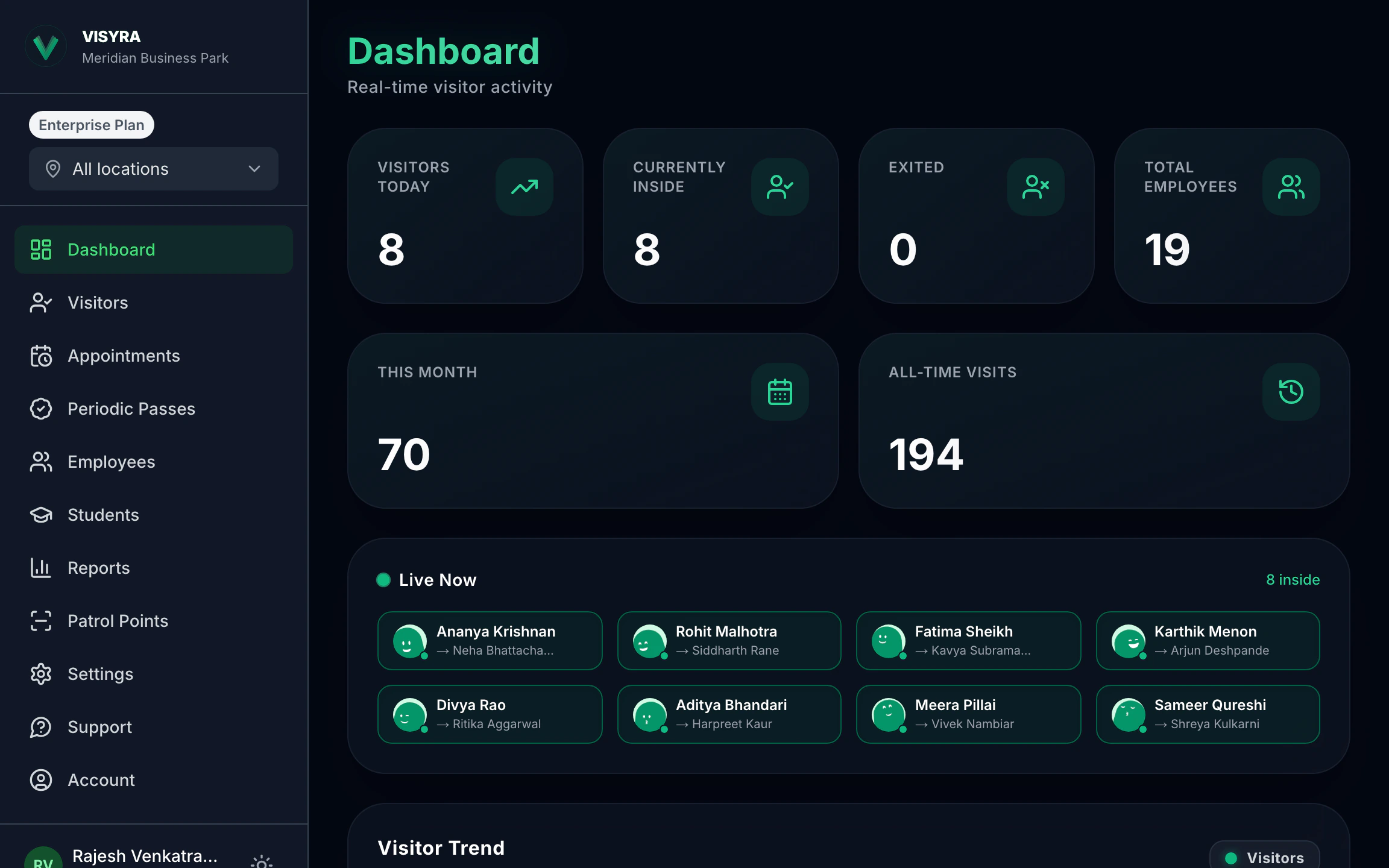
Task: Click the Visitors Today value 8
Action: pyautogui.click(x=391, y=250)
